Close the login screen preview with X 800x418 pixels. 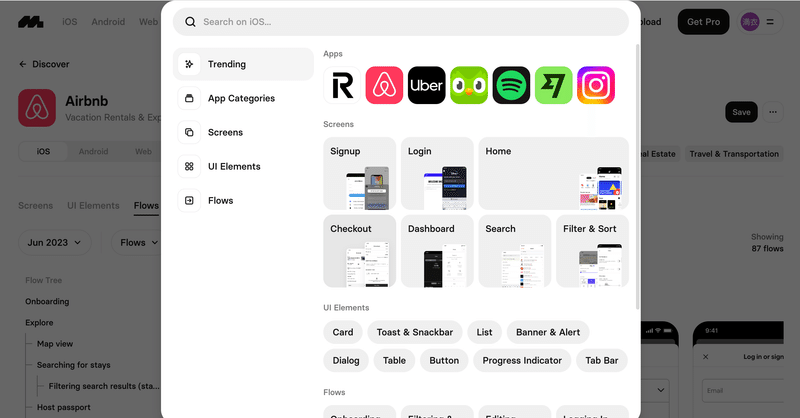[706, 357]
